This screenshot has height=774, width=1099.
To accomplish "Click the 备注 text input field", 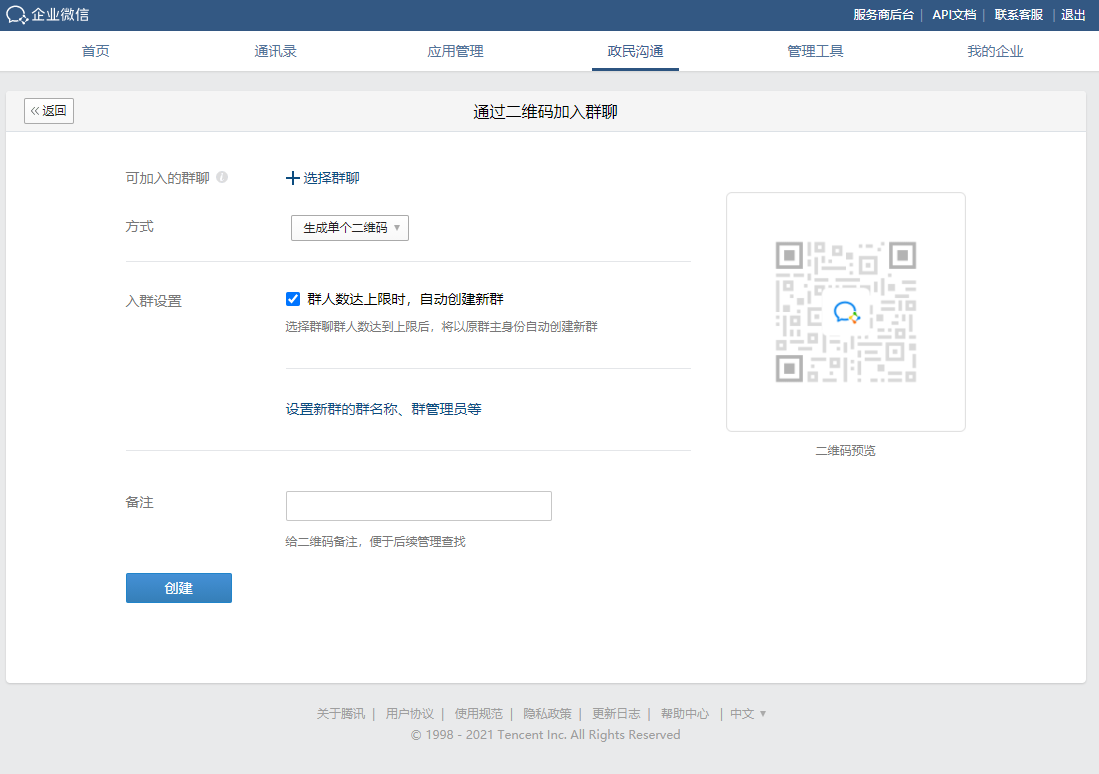I will pyautogui.click(x=418, y=506).
